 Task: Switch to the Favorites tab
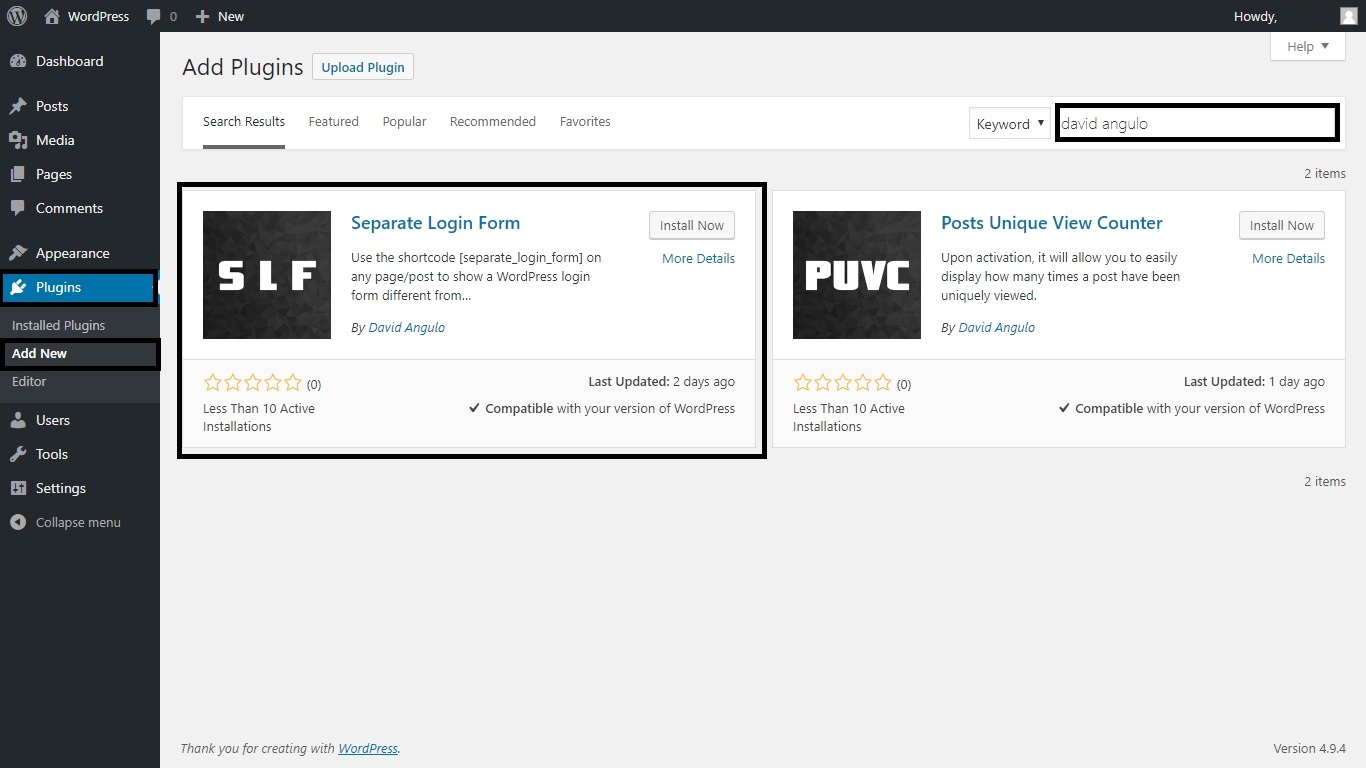585,122
